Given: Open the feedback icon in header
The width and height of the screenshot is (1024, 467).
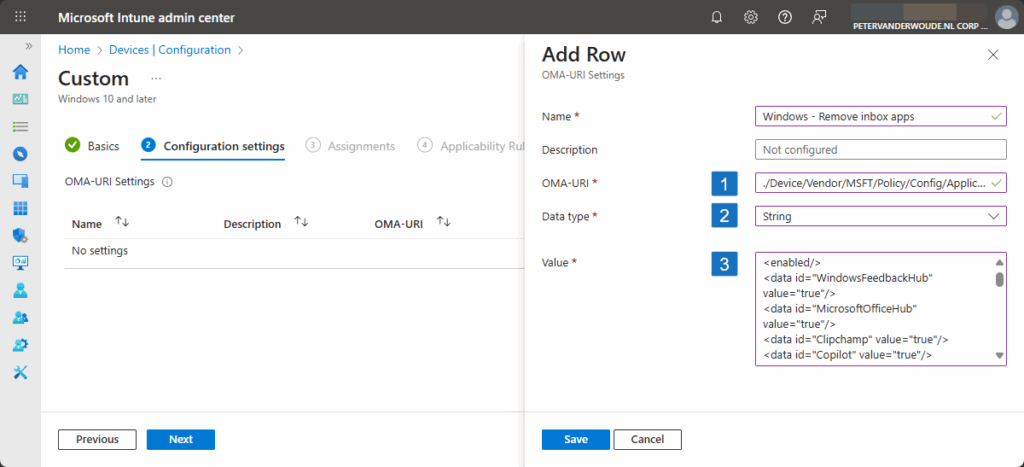Looking at the screenshot, I should 820,17.
